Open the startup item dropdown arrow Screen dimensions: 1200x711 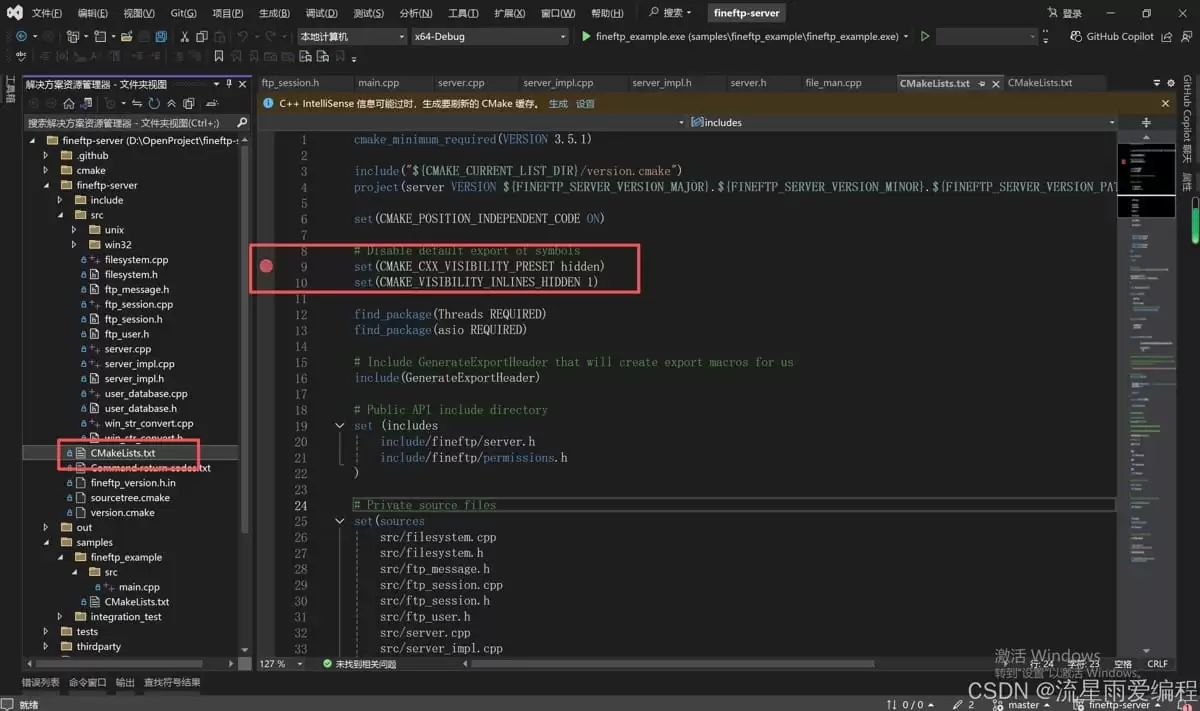point(906,36)
